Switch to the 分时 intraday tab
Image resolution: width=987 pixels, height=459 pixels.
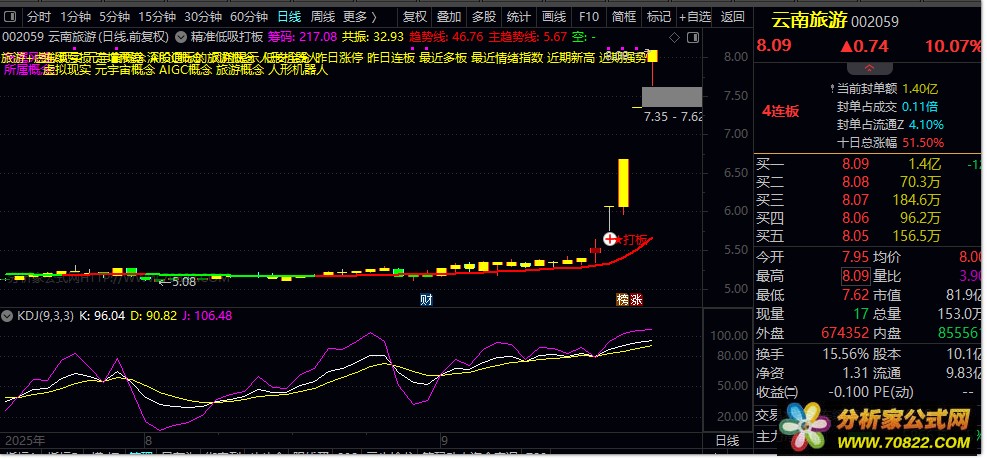tap(38, 16)
